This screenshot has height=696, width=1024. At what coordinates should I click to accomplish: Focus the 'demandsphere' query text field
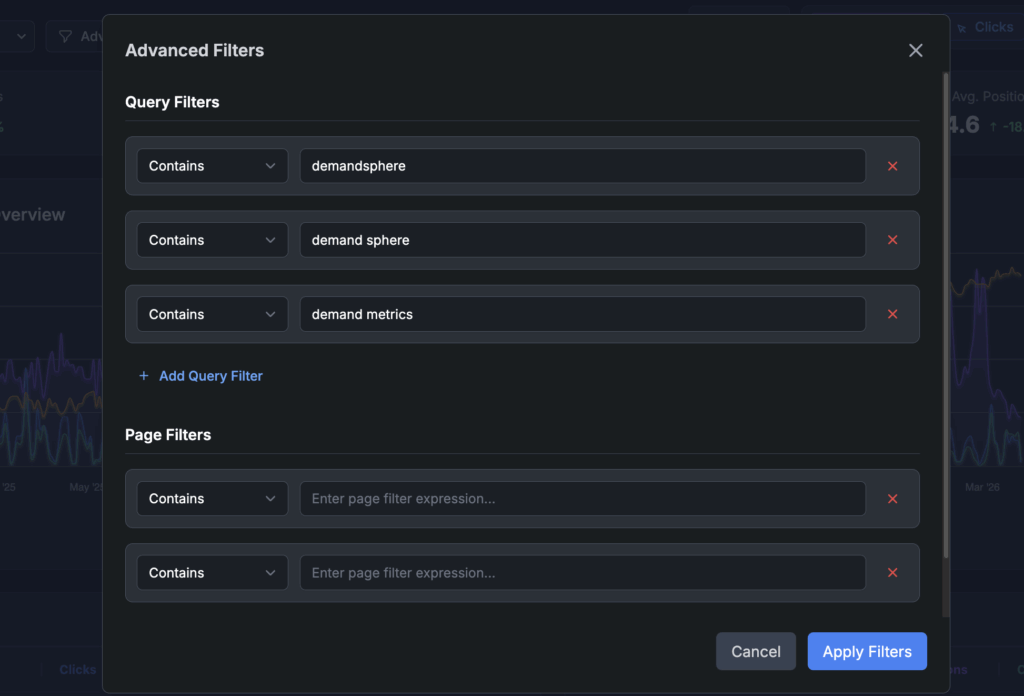(582, 166)
